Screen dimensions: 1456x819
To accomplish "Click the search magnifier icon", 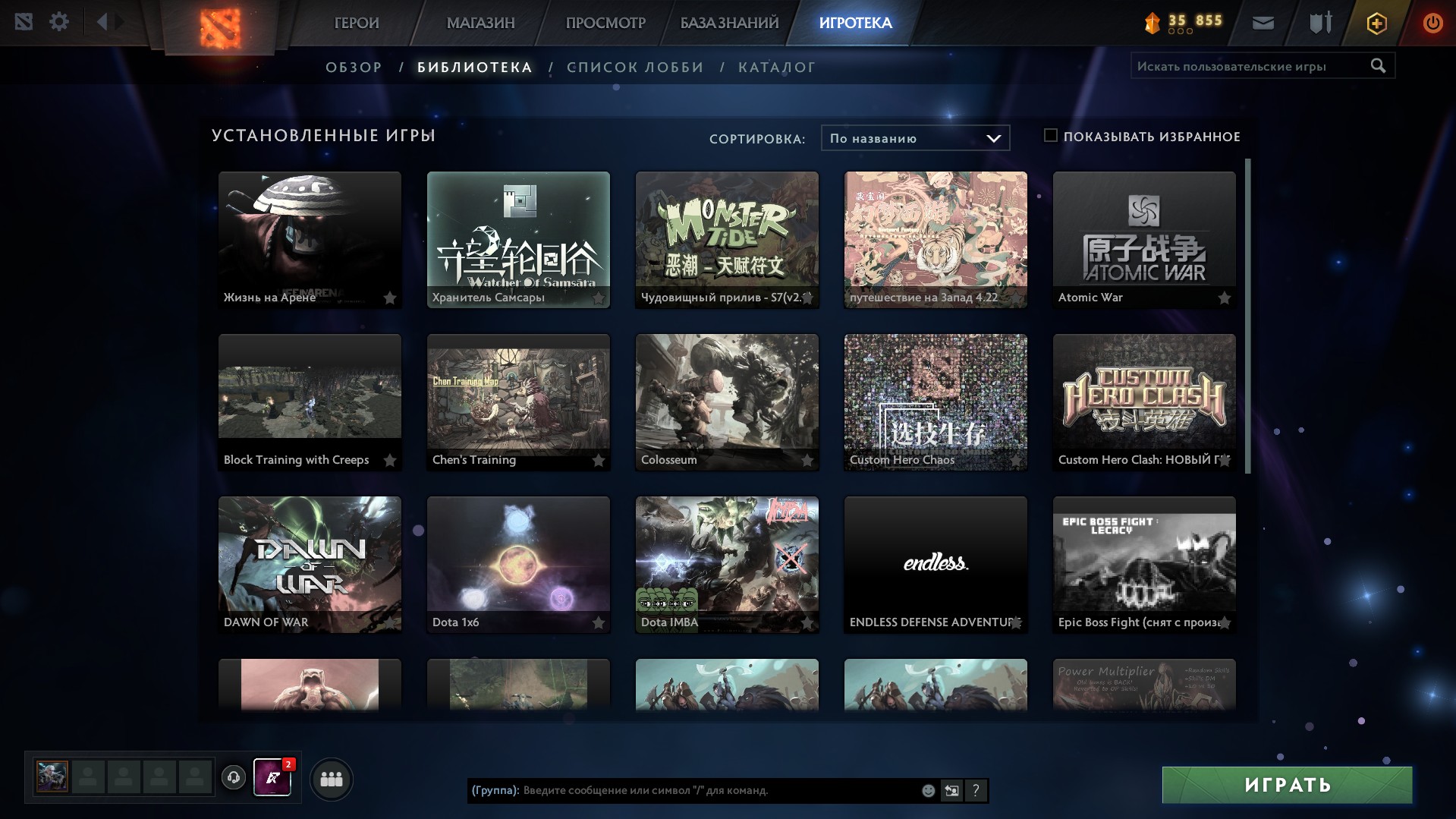I will [1378, 66].
